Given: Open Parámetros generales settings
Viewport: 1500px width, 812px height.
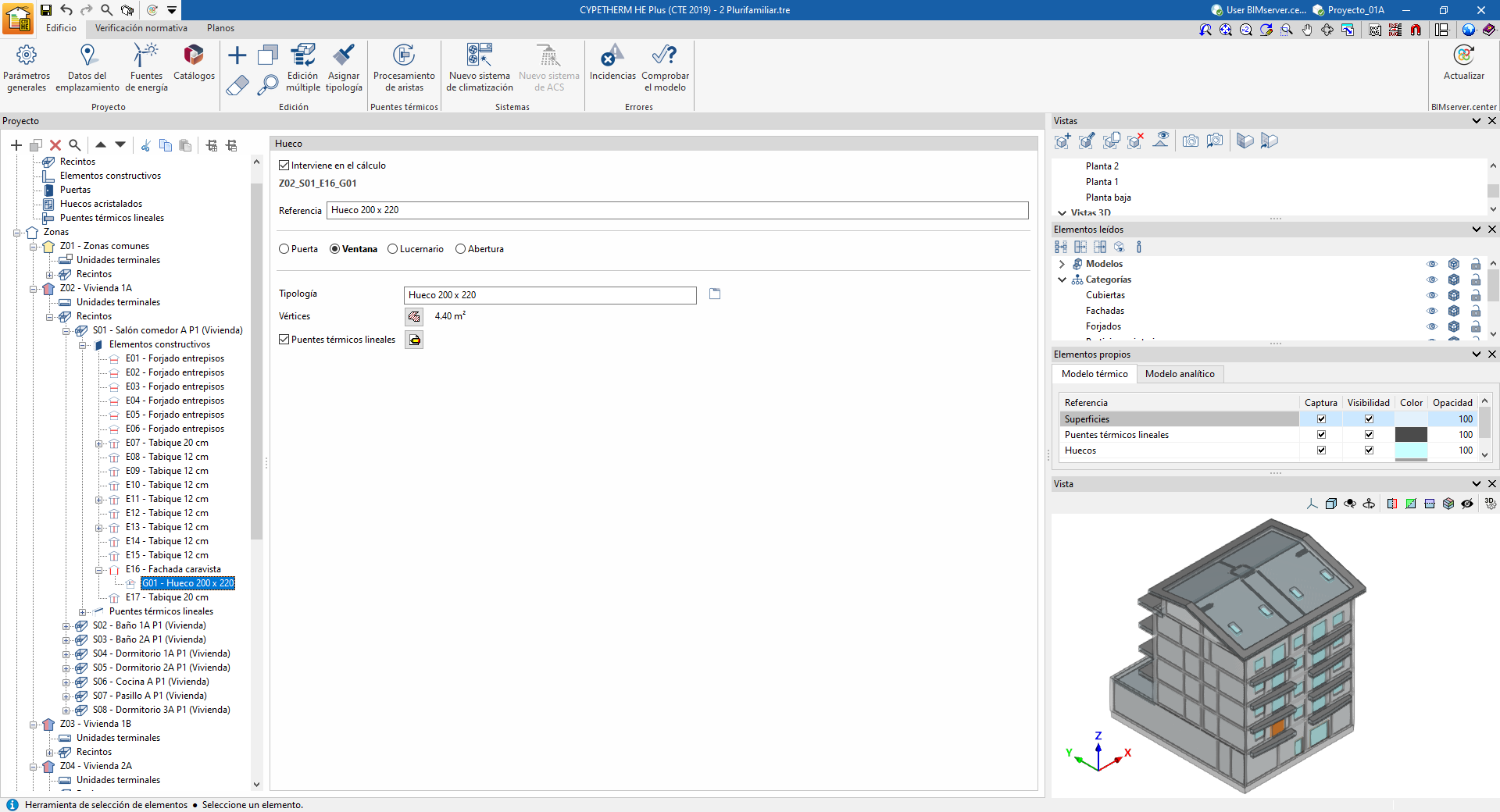Looking at the screenshot, I should (27, 68).
